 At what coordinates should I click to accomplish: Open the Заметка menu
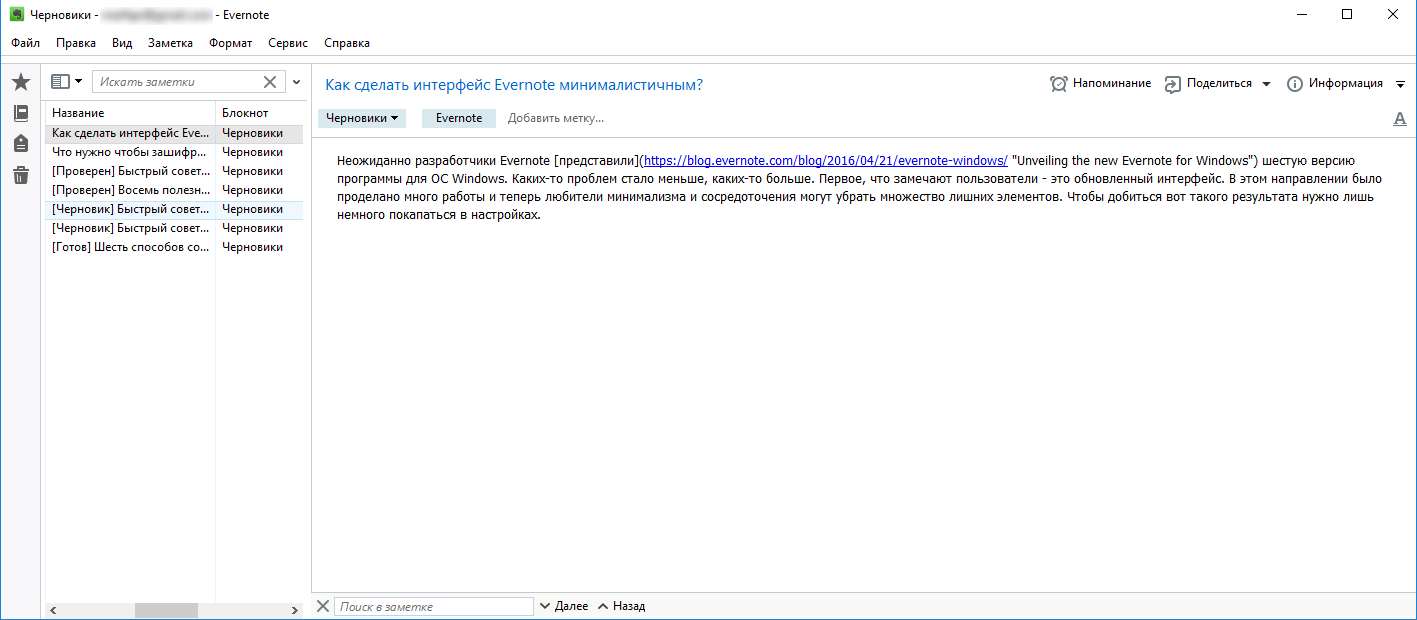[x=170, y=43]
